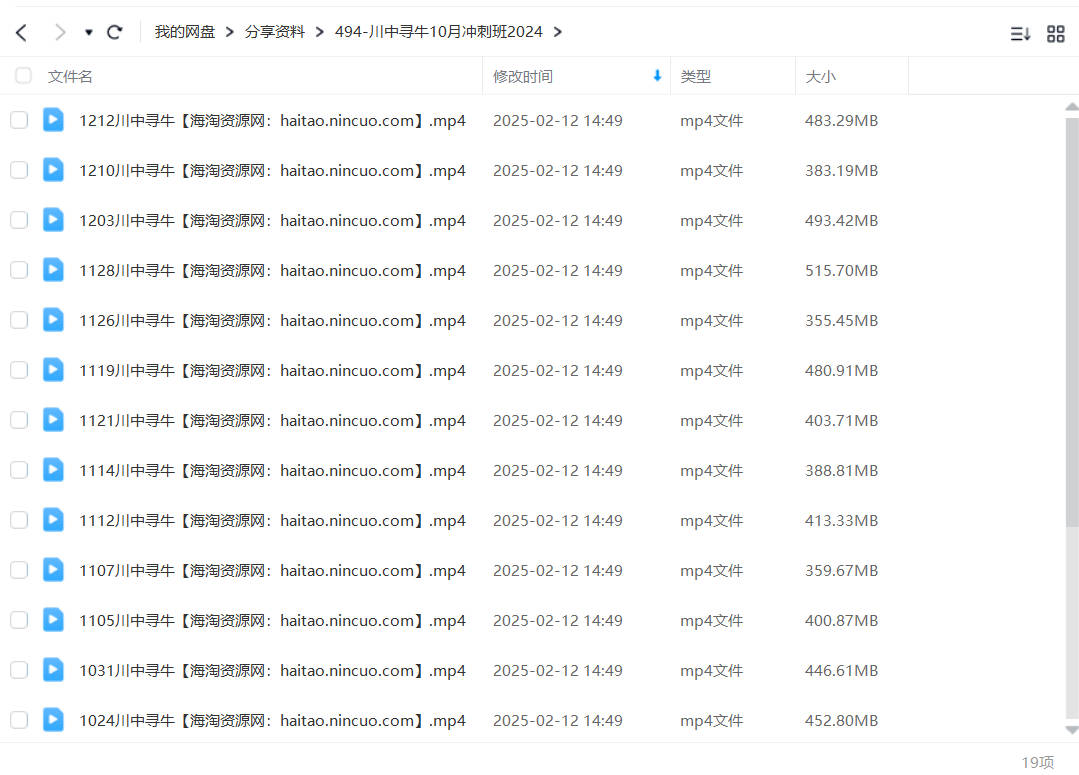
Task: Click the vertical scrollbar thumb
Action: [x=1072, y=322]
